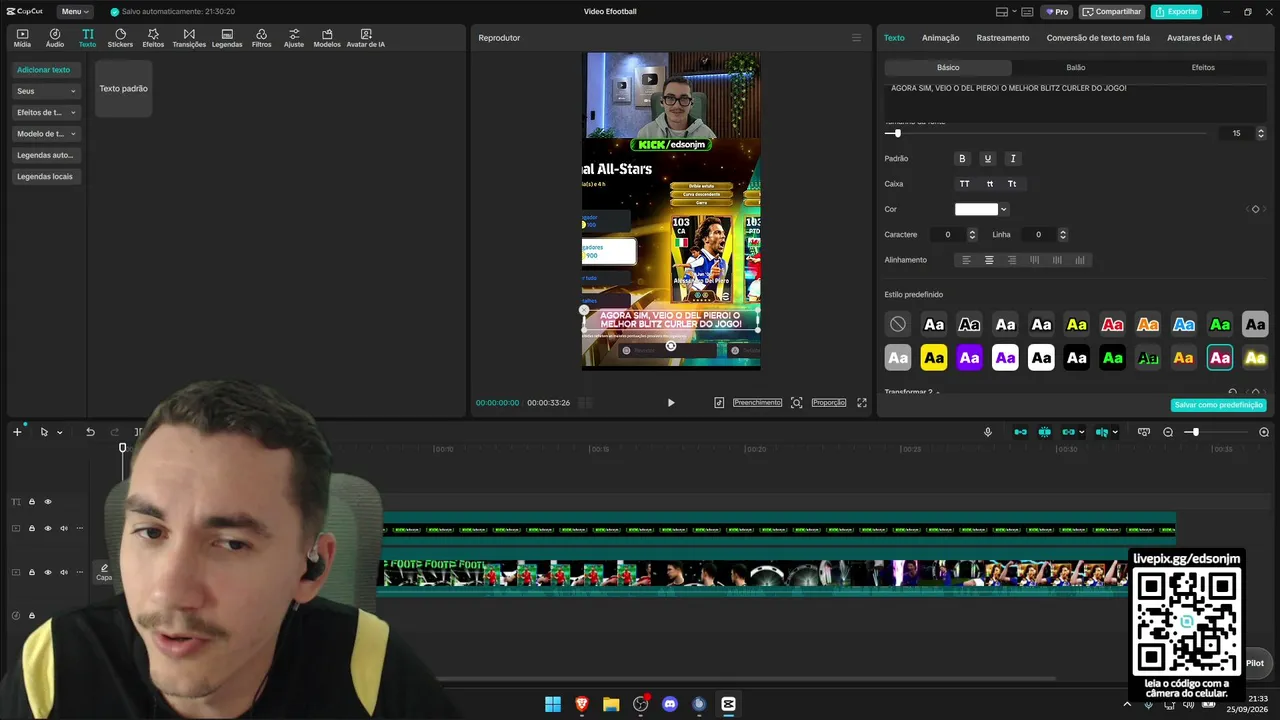Toggle underline text formatting
1280x720 pixels.
[987, 159]
